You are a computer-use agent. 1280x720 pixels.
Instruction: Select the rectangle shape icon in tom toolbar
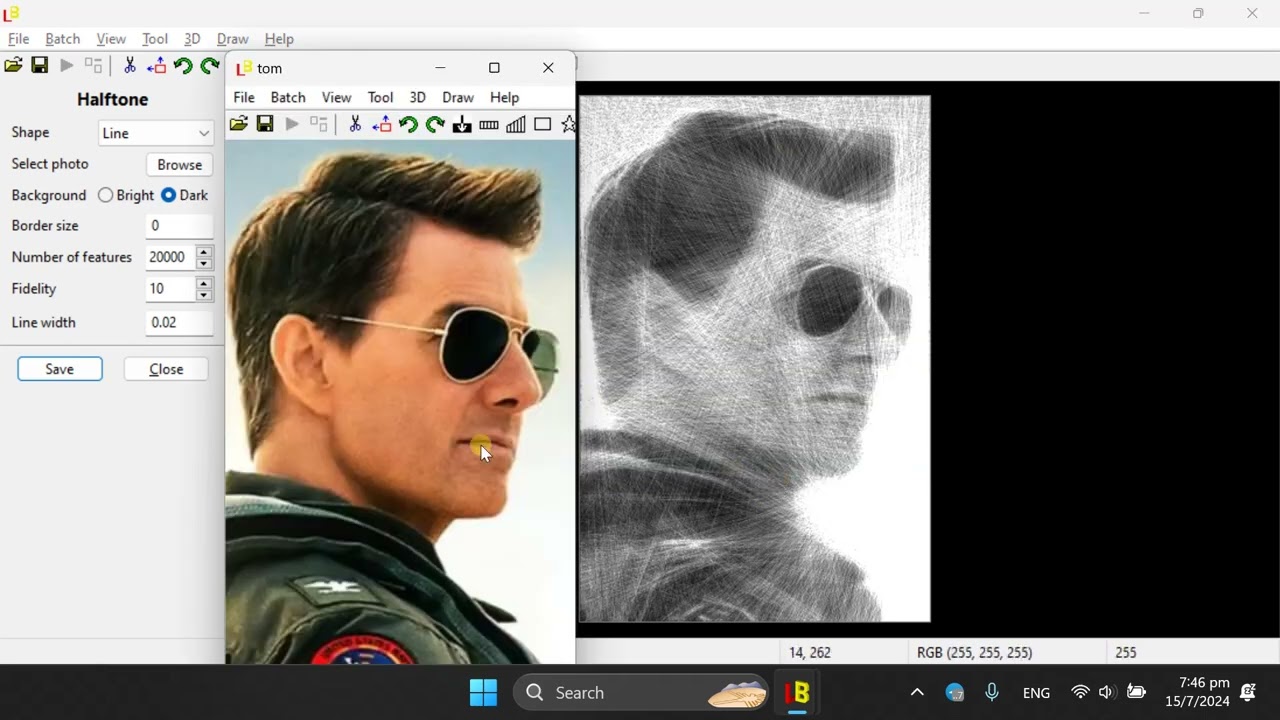point(543,125)
